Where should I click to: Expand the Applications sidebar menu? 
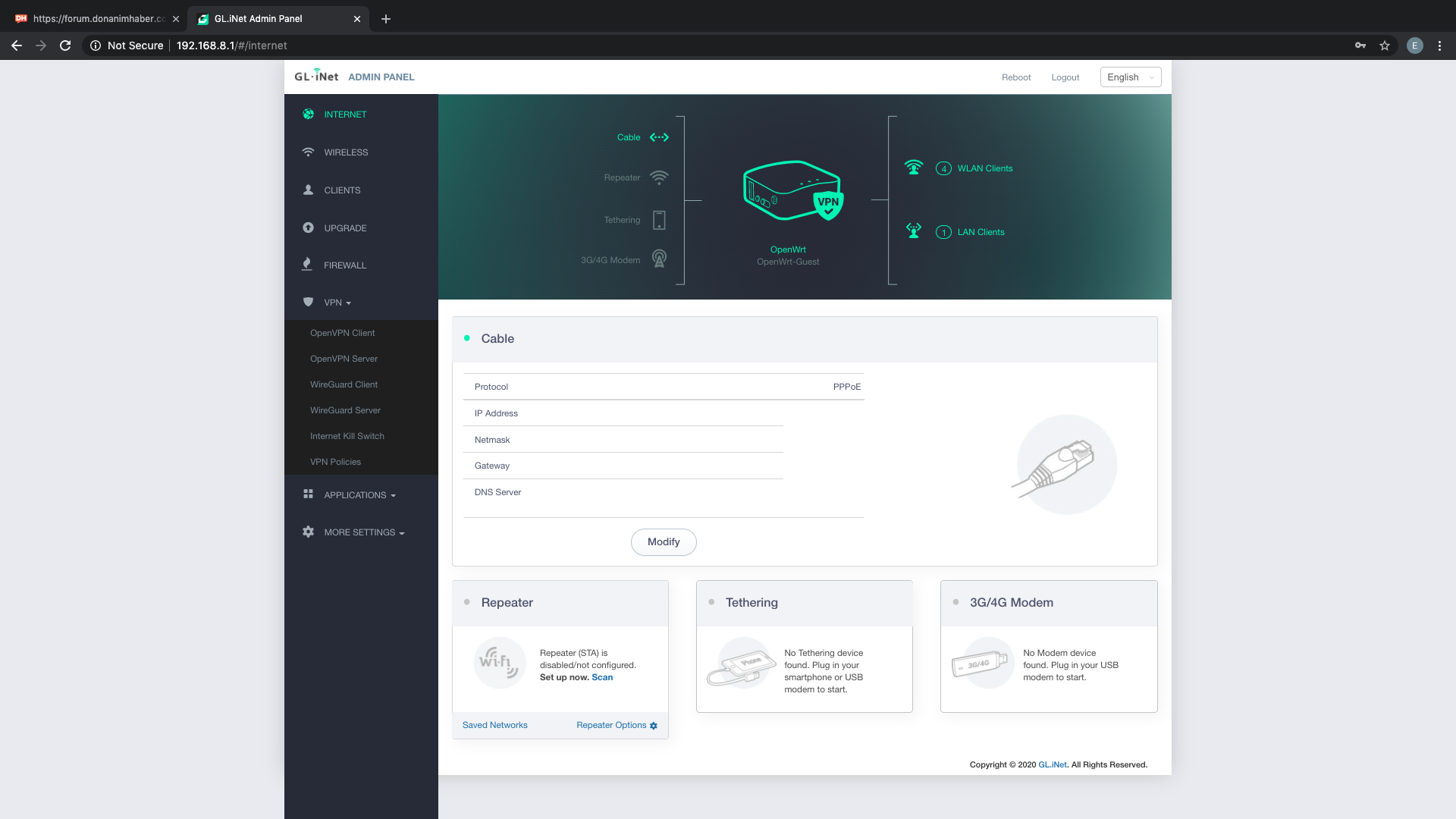click(x=359, y=495)
